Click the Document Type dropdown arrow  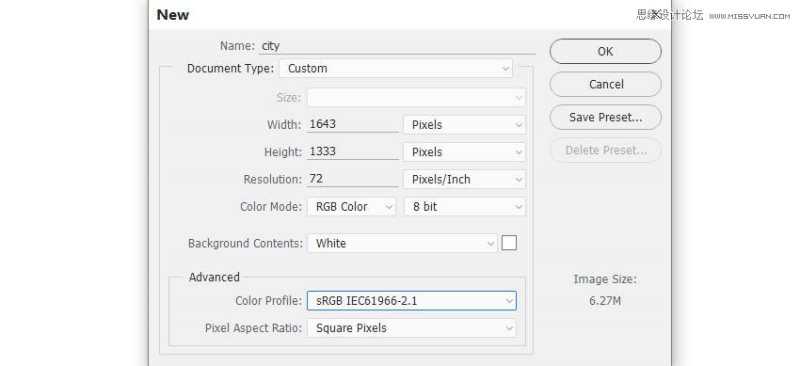click(x=505, y=68)
